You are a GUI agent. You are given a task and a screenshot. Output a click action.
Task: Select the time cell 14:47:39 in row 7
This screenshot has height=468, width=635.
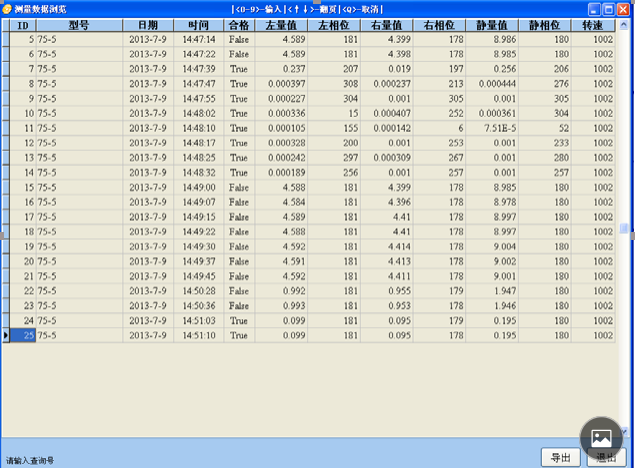[199, 68]
